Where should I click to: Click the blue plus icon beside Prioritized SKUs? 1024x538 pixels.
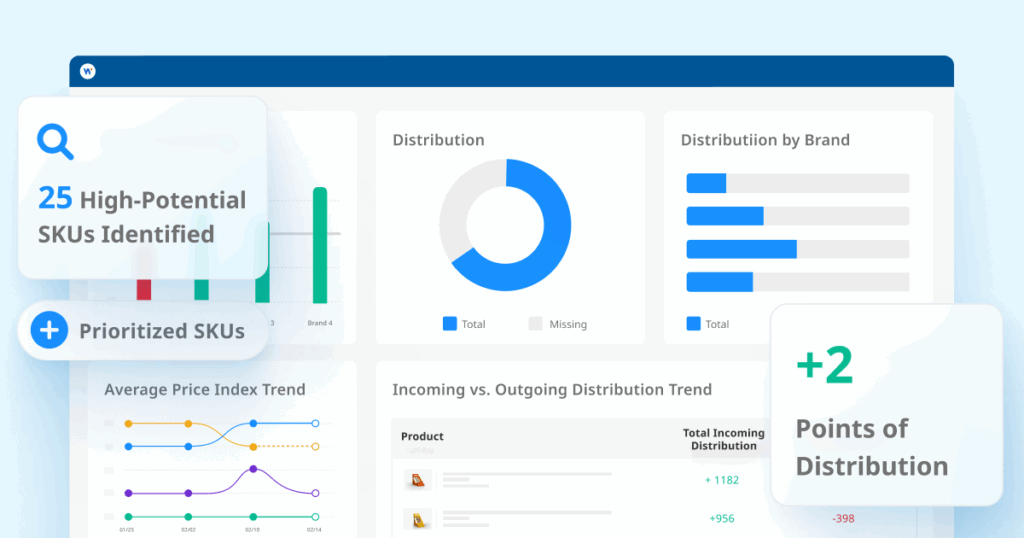pyautogui.click(x=49, y=330)
